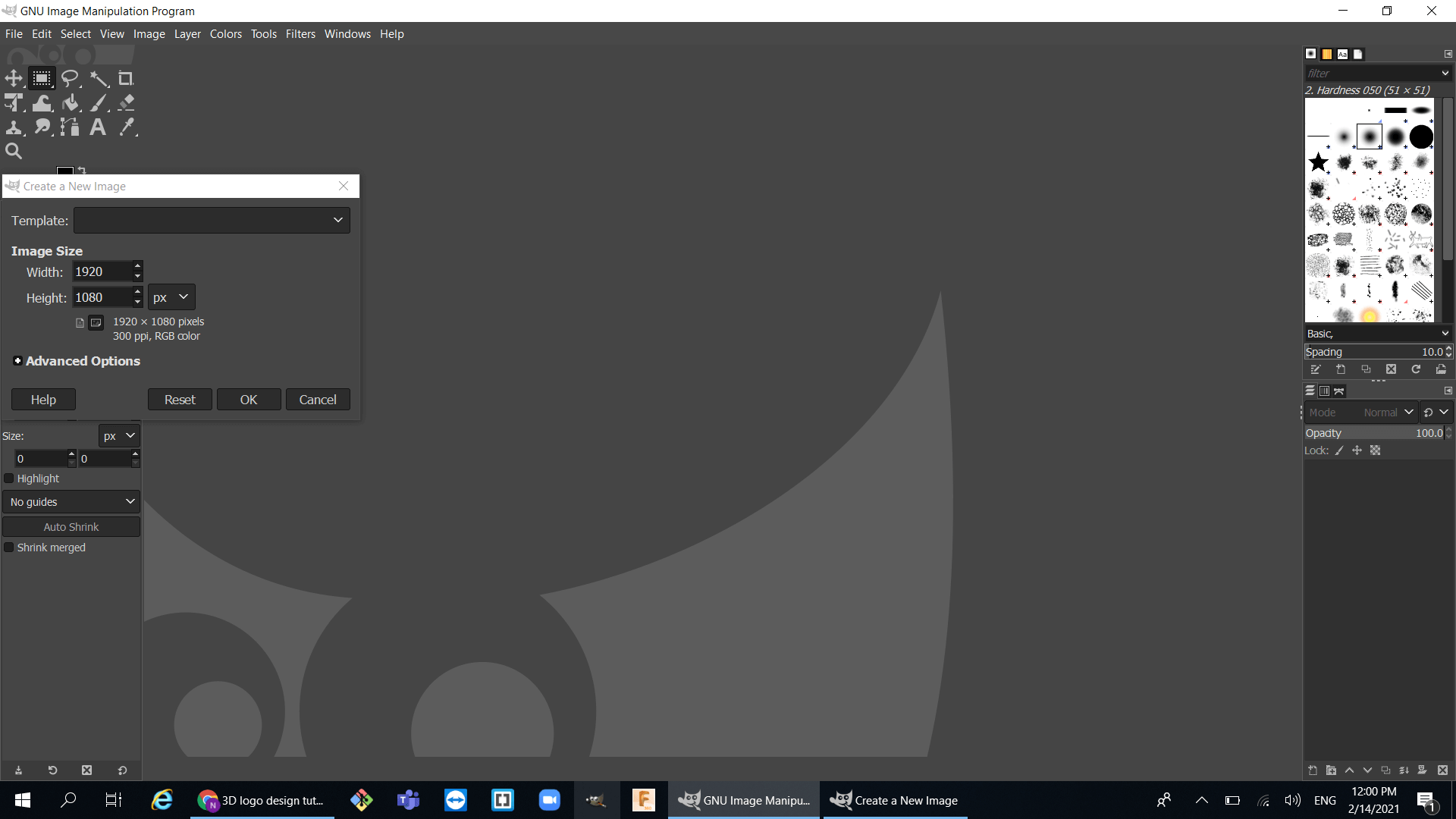Viewport: 1456px width, 819px height.
Task: Switch to the Fonts tab
Action: pyautogui.click(x=1342, y=54)
